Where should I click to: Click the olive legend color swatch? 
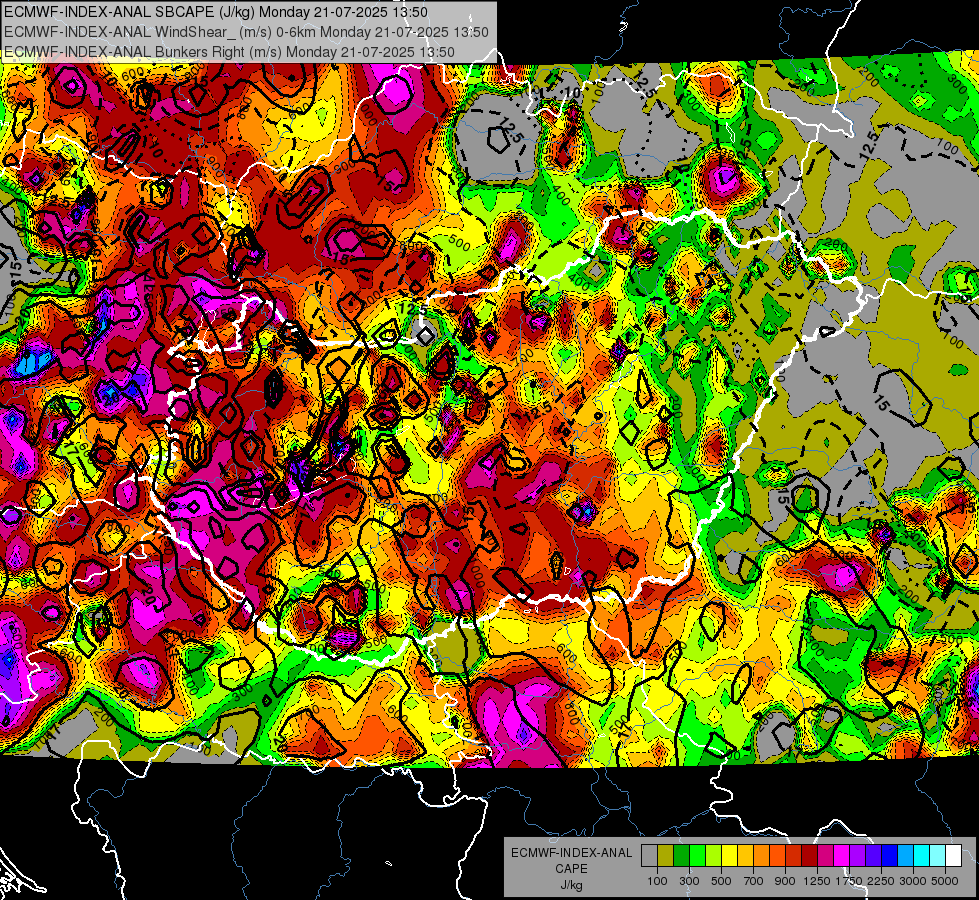click(666, 856)
